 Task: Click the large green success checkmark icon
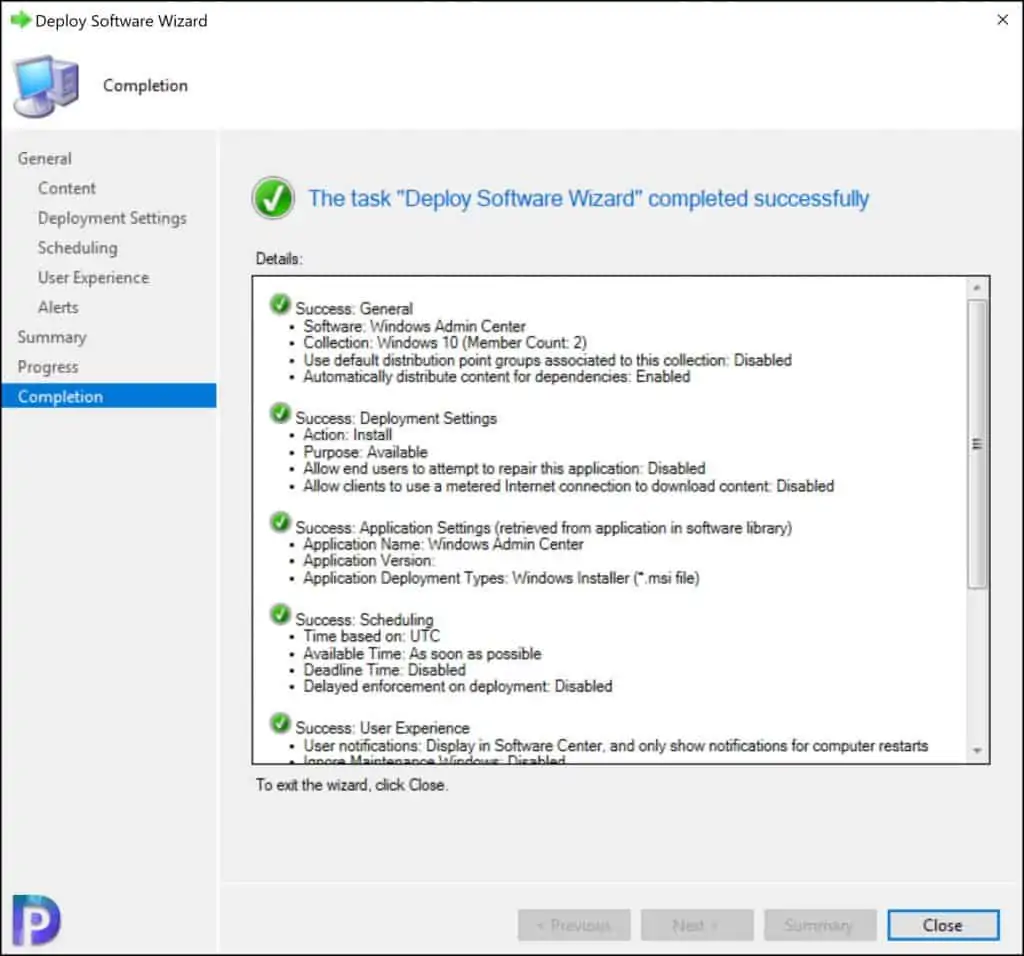point(273,198)
